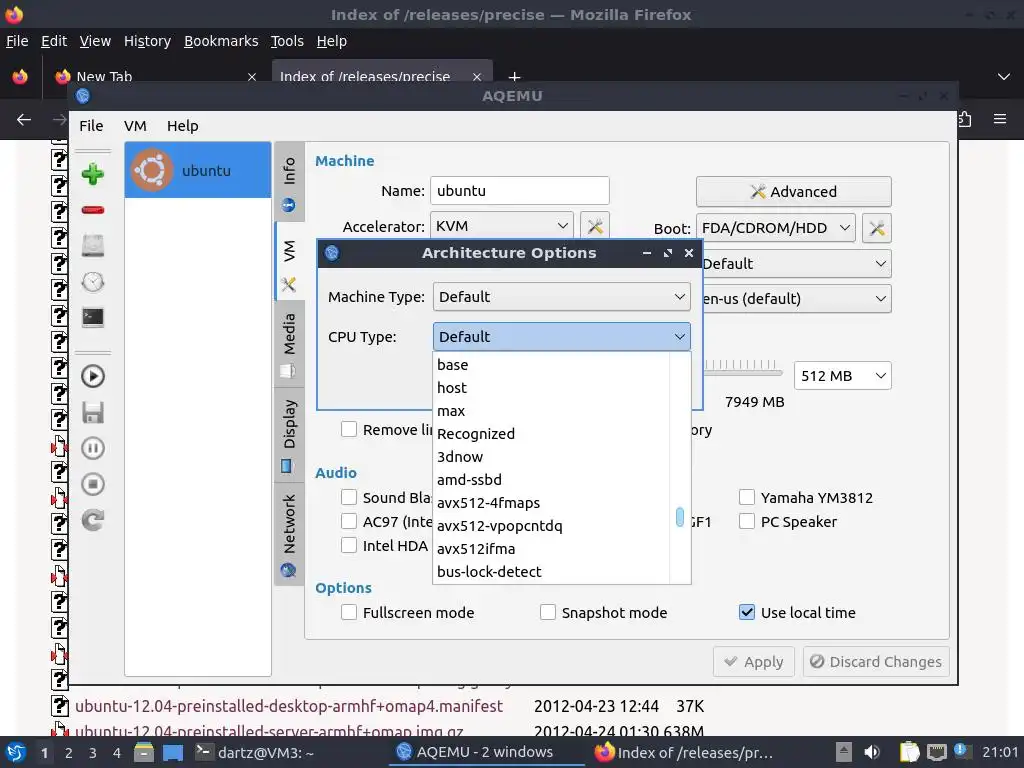Select the ubuntu virtual machine in the list
Screen dimensions: 1024x768
point(198,170)
